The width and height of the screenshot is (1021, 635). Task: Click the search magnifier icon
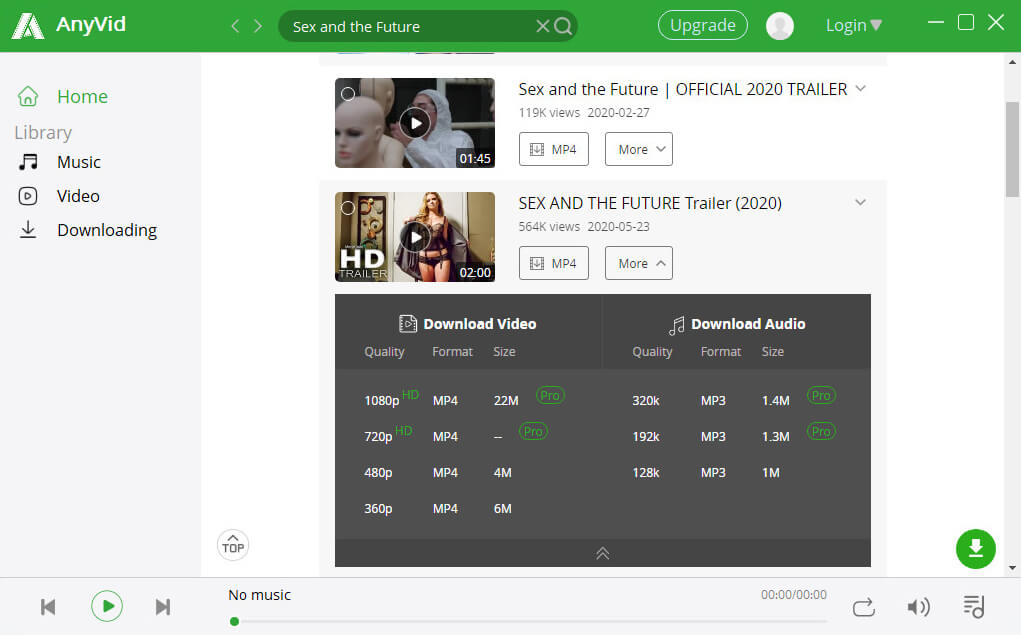[x=563, y=26]
